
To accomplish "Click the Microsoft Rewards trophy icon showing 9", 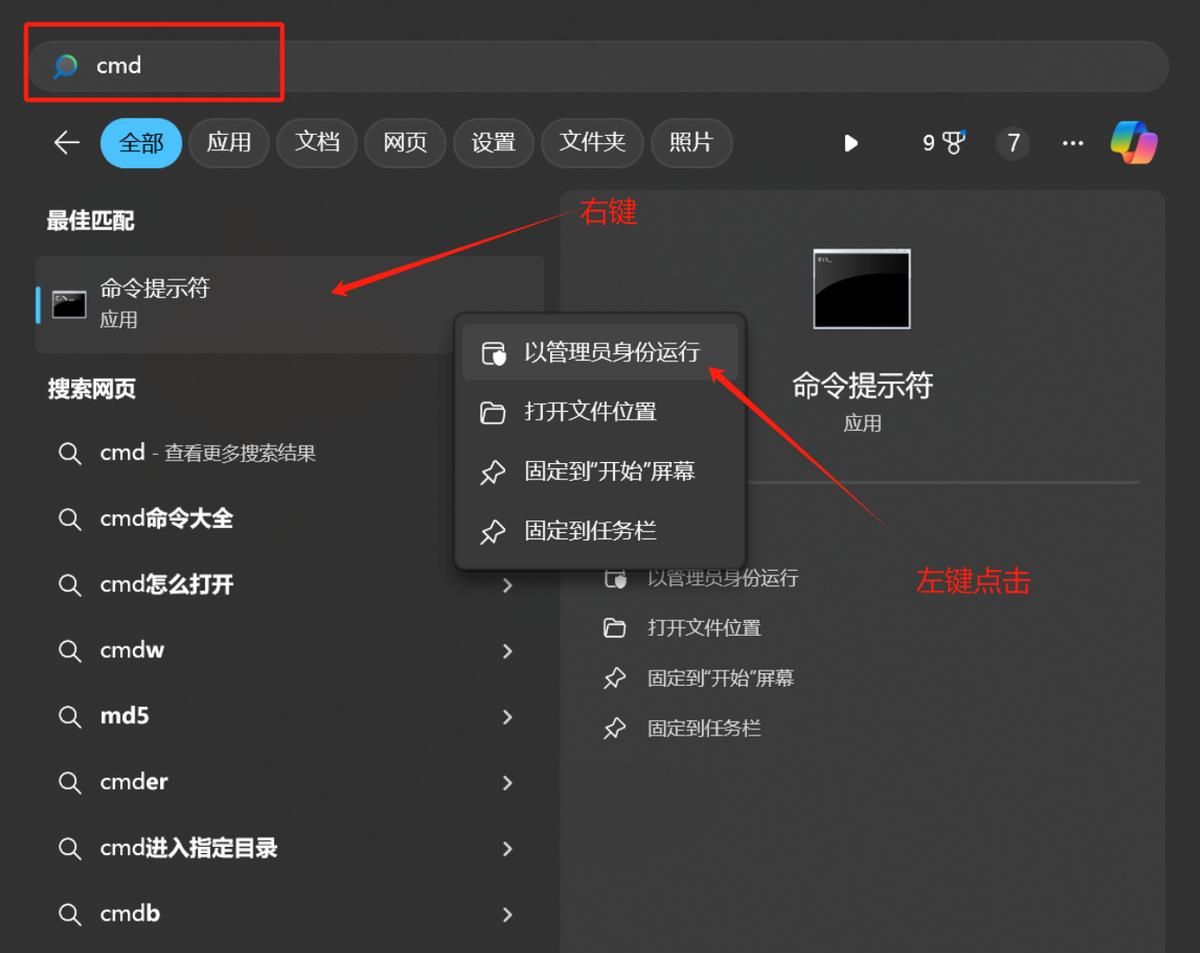I will tap(941, 143).
